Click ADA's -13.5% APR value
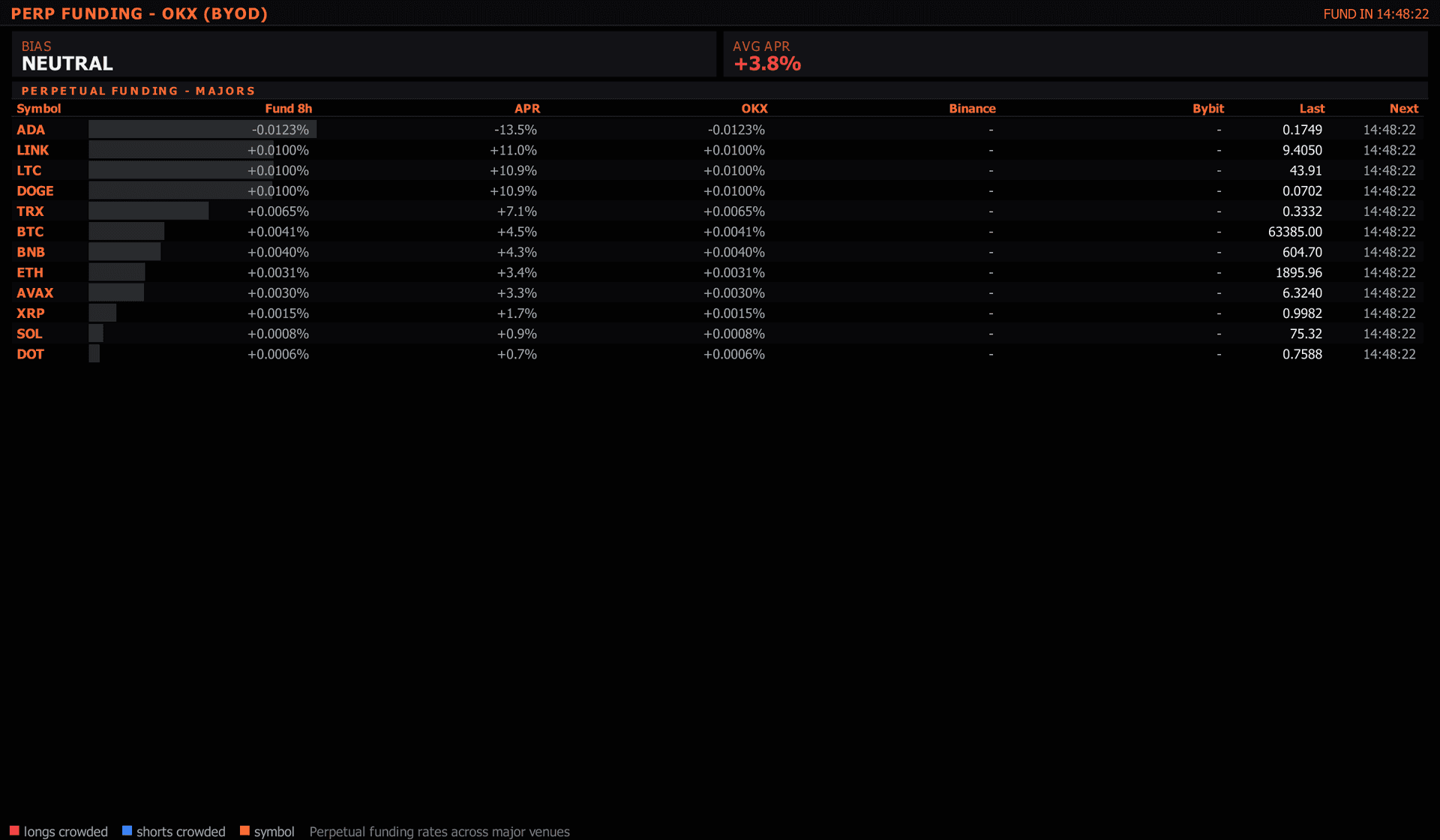Screen dimensions: 1440x840 pyautogui.click(x=515, y=130)
